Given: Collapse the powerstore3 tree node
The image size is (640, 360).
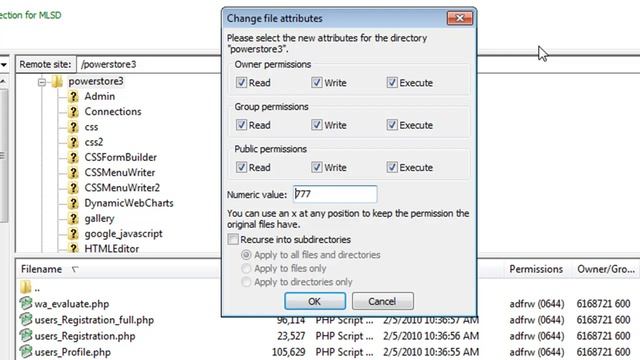Looking at the screenshot, I should (x=42, y=82).
